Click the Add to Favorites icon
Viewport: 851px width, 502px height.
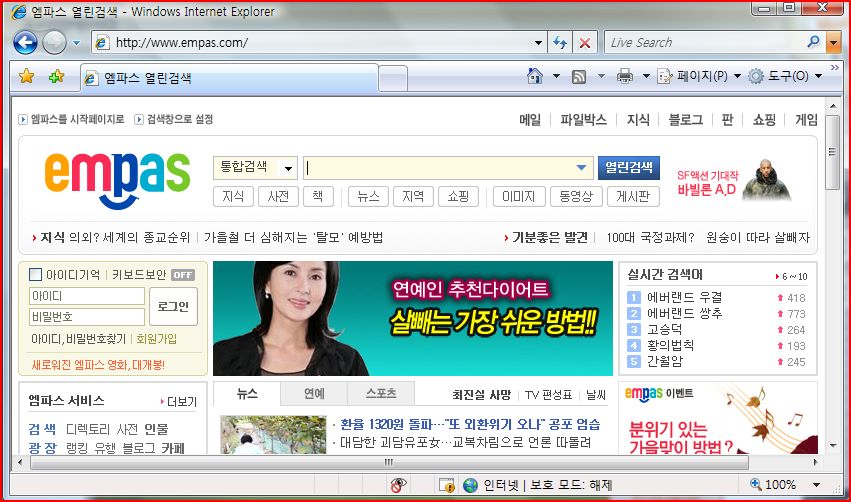pyautogui.click(x=56, y=77)
